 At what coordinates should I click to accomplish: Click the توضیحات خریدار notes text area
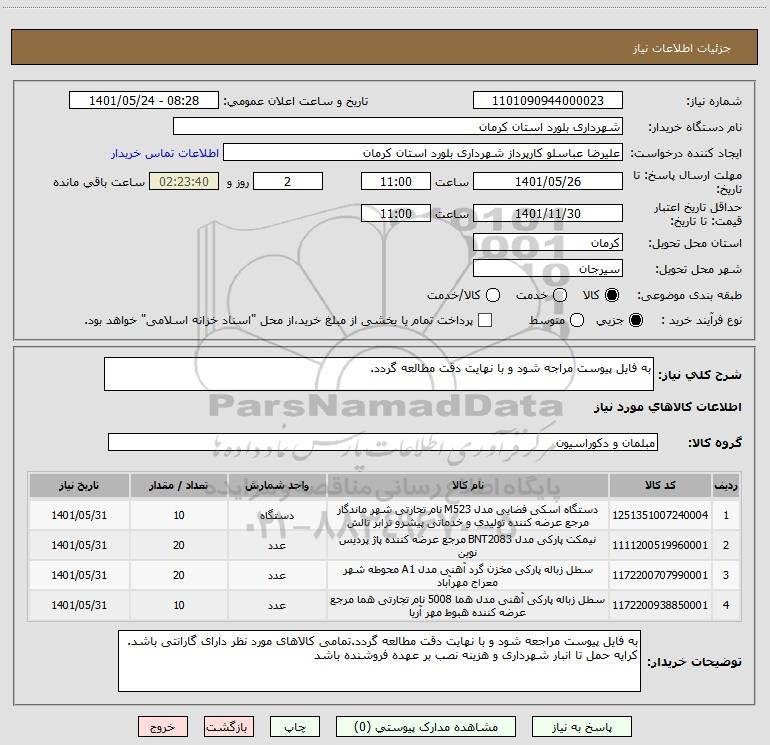pos(379,661)
